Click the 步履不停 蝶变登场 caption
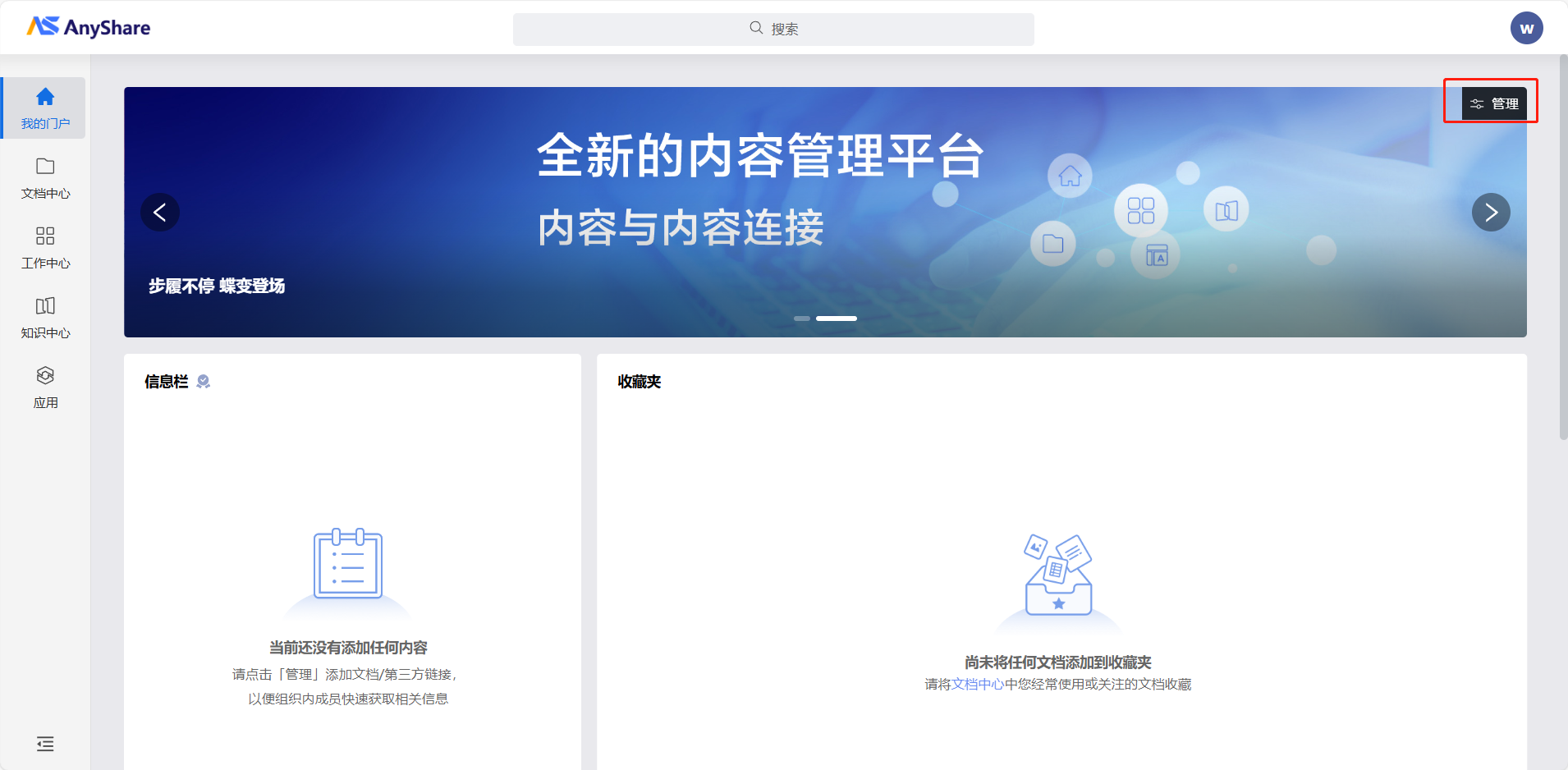This screenshot has height=770, width=1568. click(x=217, y=286)
